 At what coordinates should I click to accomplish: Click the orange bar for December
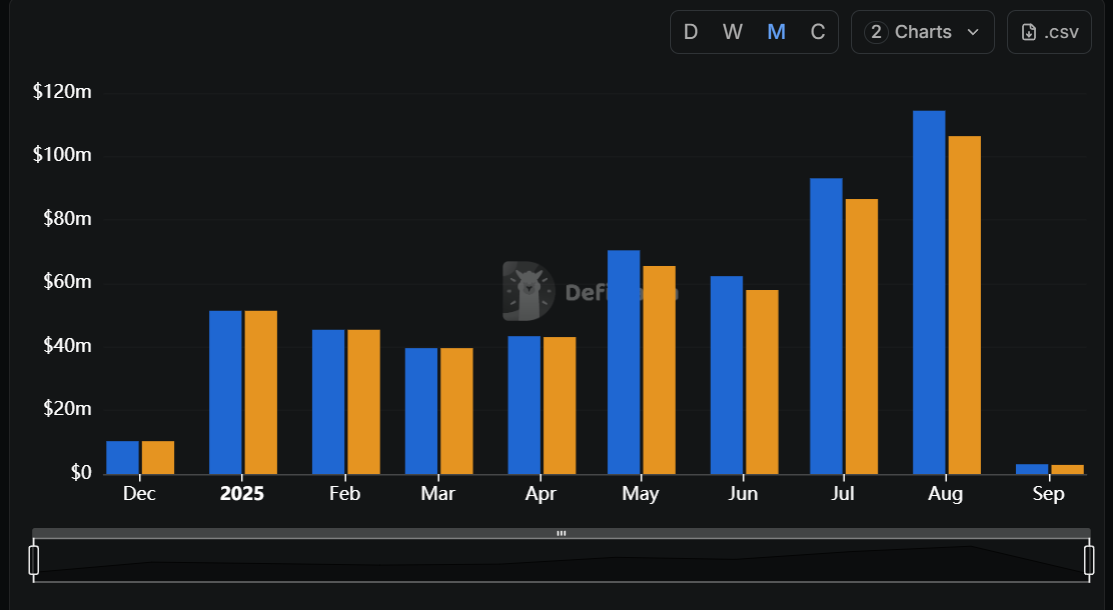pos(158,457)
